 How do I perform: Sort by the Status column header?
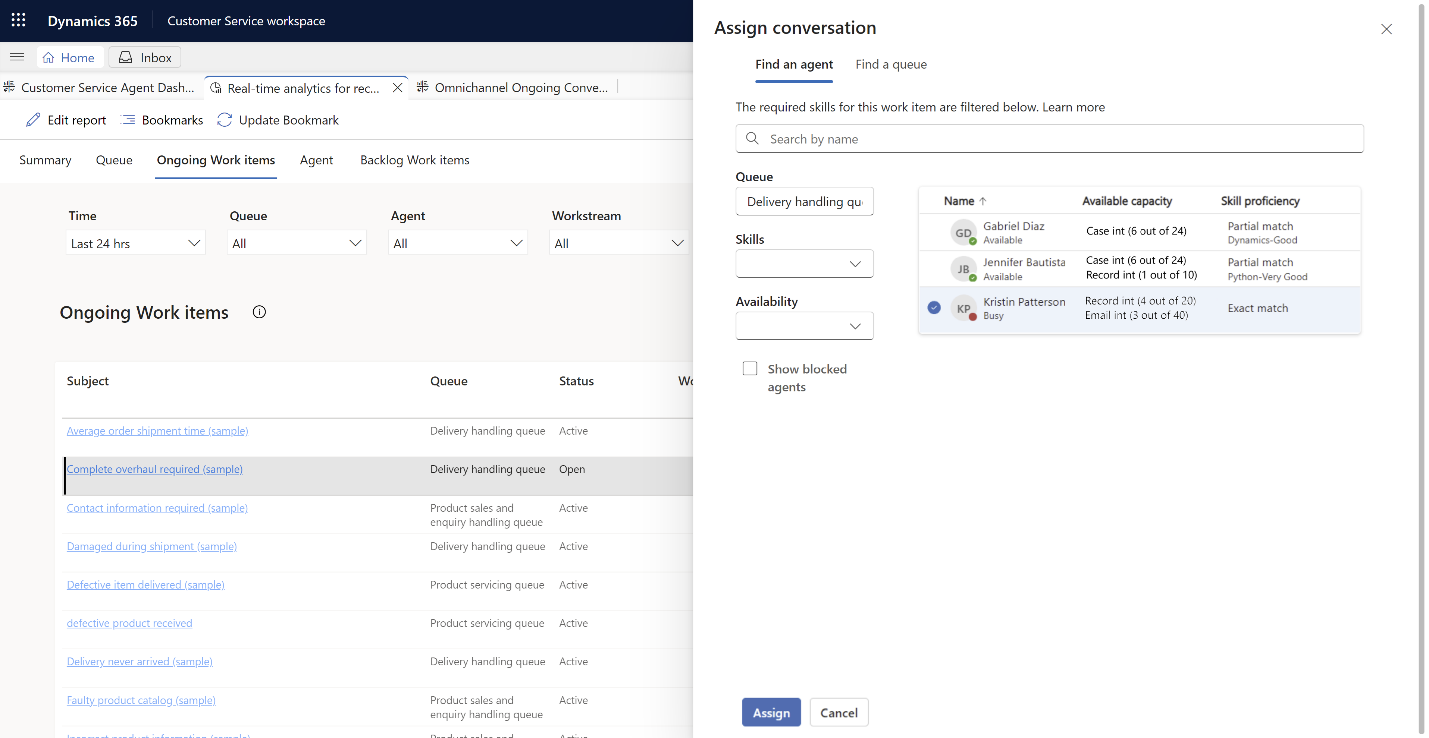pos(577,381)
